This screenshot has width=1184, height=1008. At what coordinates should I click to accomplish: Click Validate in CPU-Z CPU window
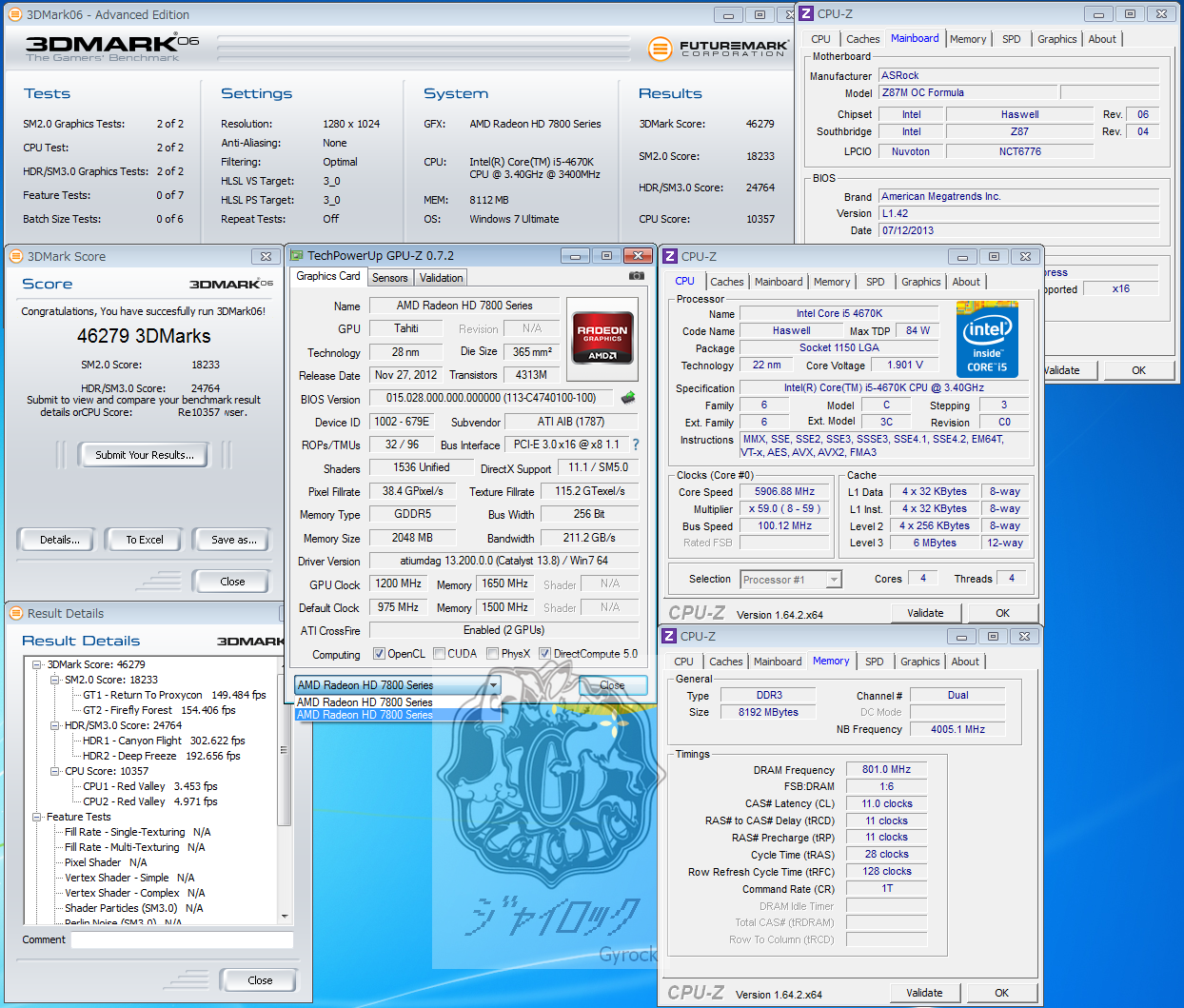click(x=925, y=613)
